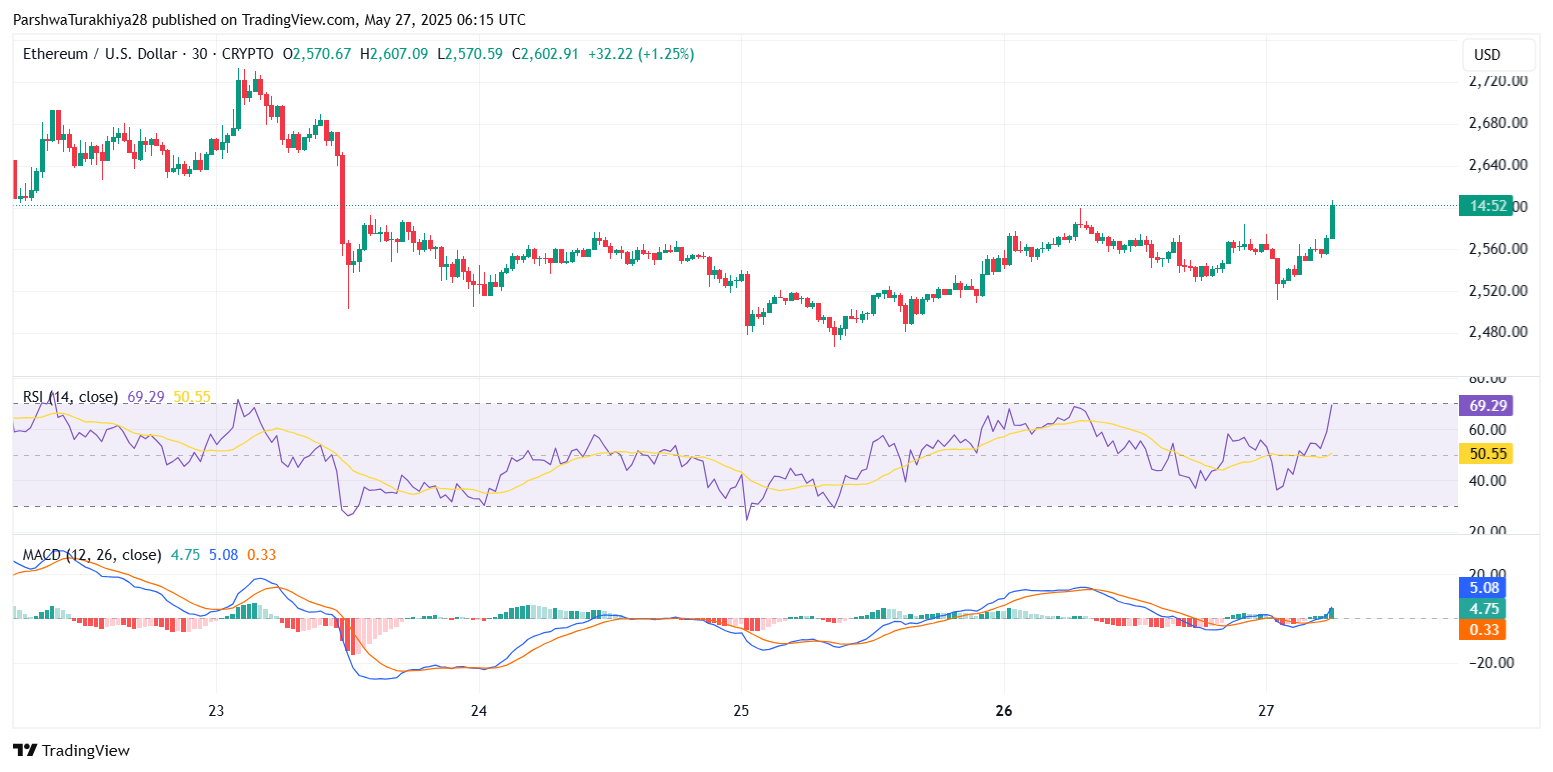Image resolution: width=1553 pixels, height=772 pixels.
Task: Click the green 4.75 MACD value badge
Action: (1481, 608)
